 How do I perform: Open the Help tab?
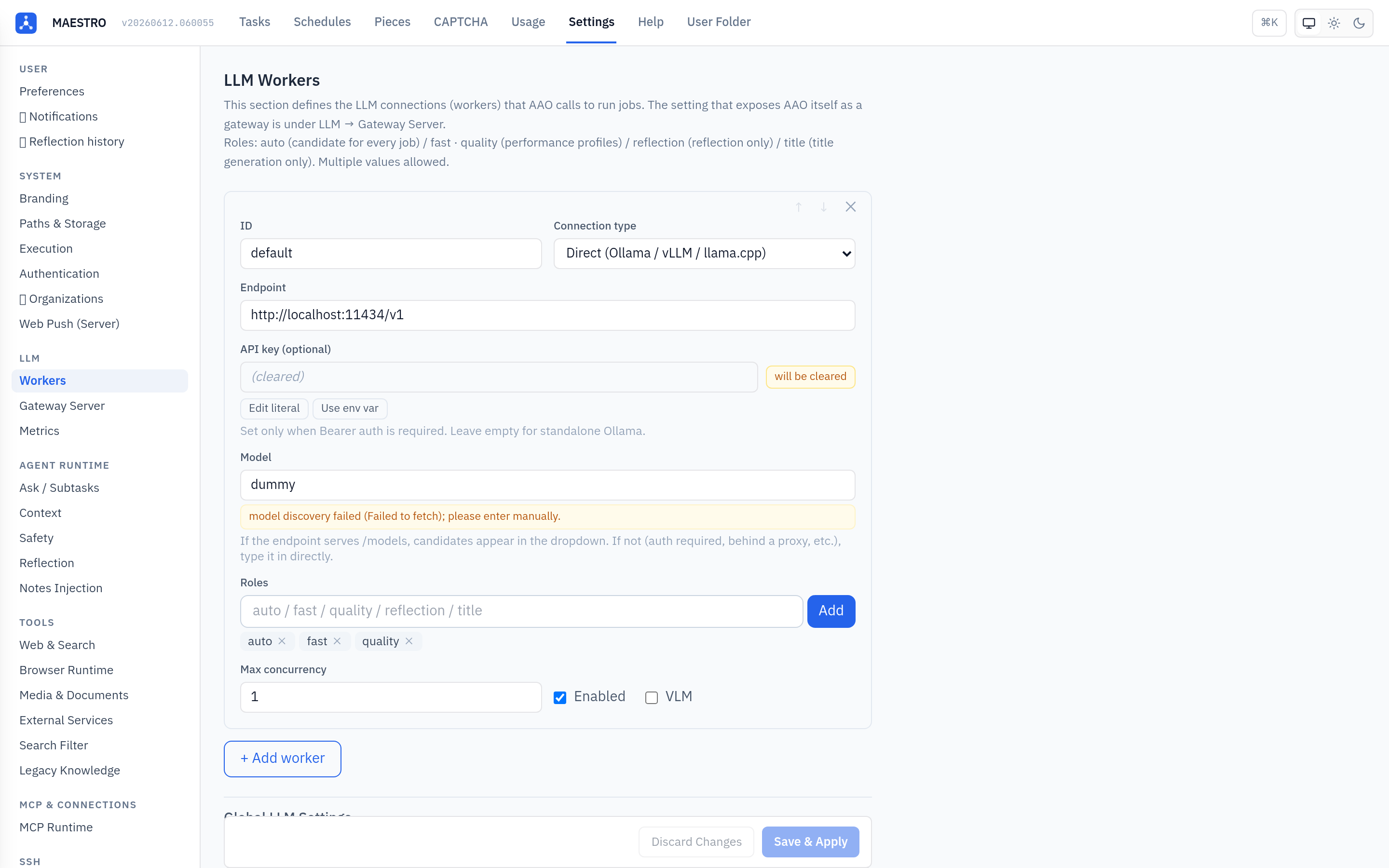point(650,22)
